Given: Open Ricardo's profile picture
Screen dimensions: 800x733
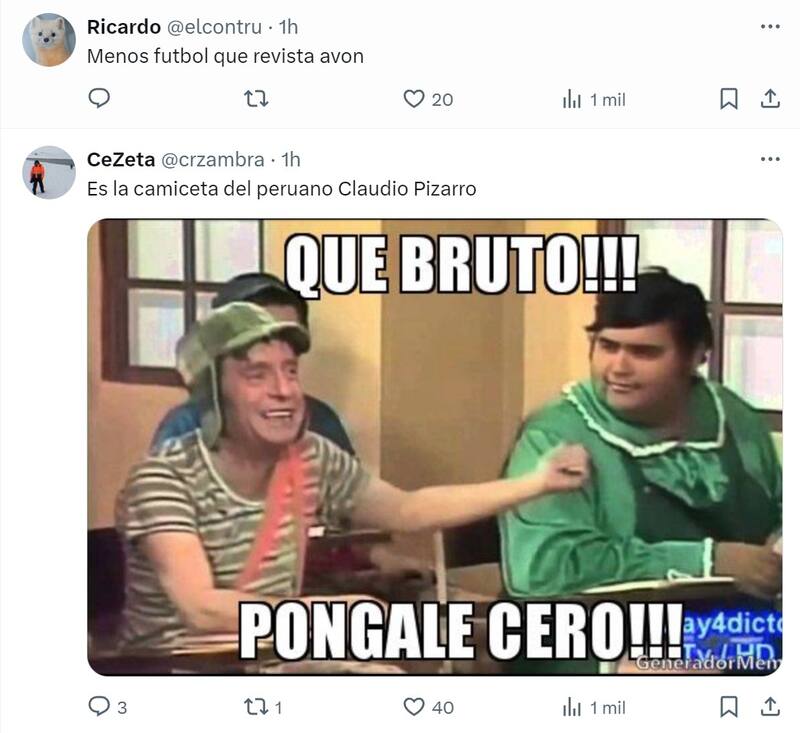Looking at the screenshot, I should pyautogui.click(x=49, y=40).
